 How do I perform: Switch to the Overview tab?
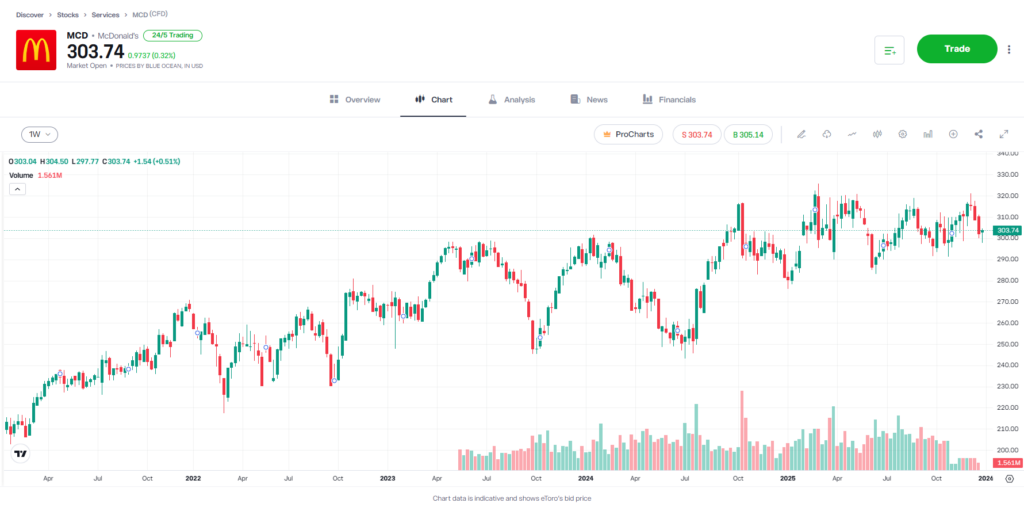[354, 100]
